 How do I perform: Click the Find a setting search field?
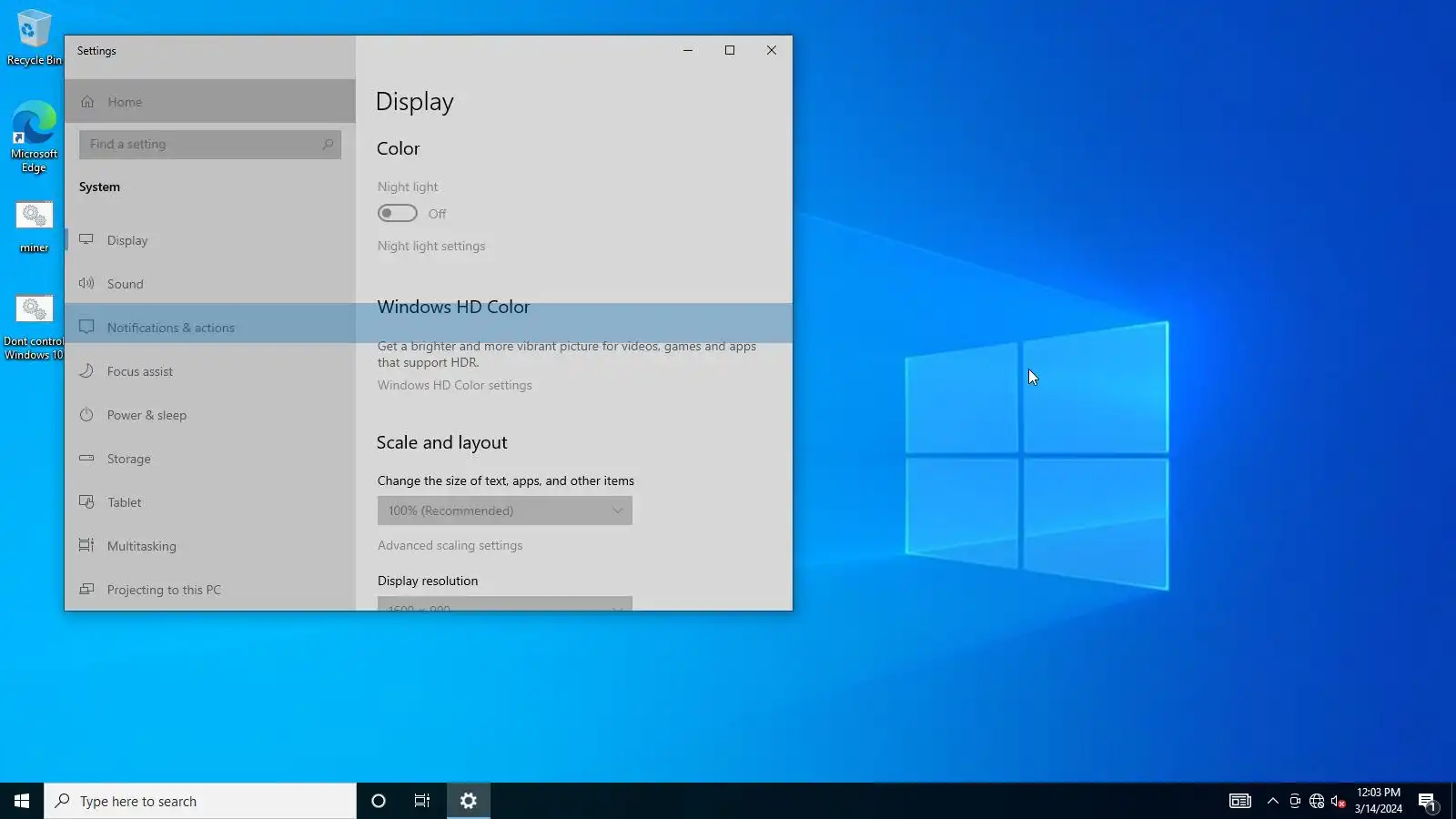210,144
